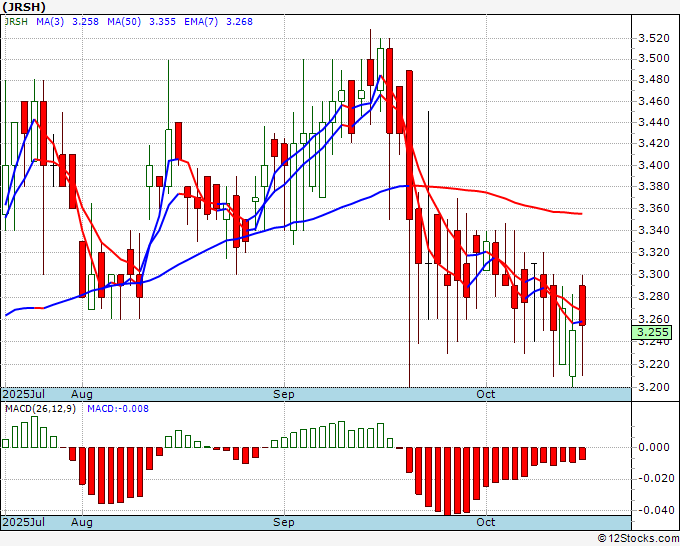
Task: Click 2025Jul on the price chart axis
Action: [x=24, y=394]
